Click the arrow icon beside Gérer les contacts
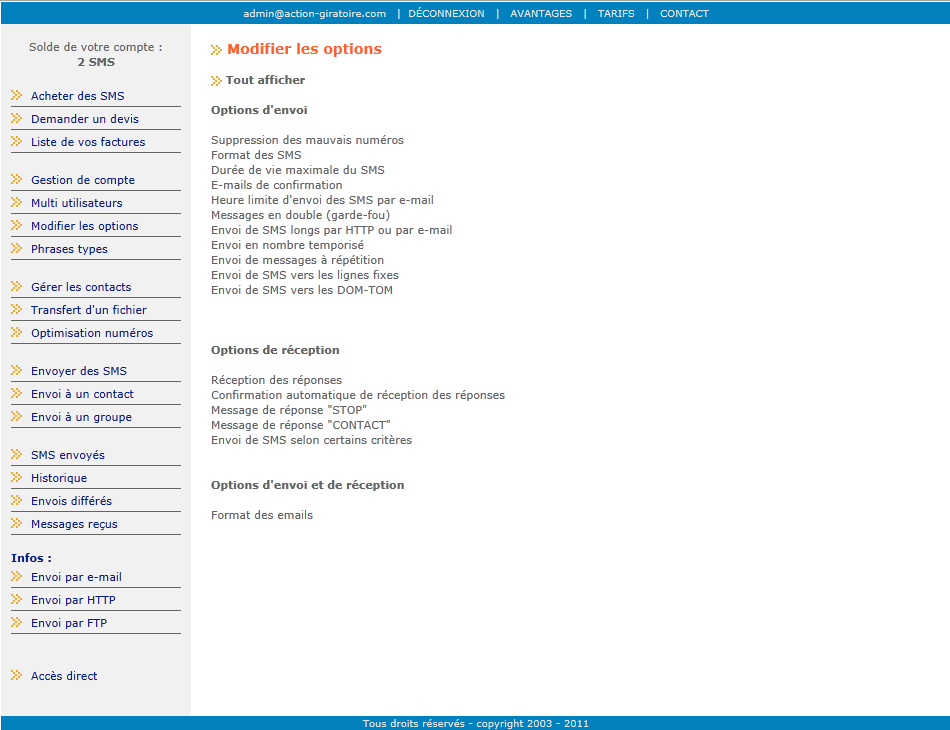 tap(16, 287)
